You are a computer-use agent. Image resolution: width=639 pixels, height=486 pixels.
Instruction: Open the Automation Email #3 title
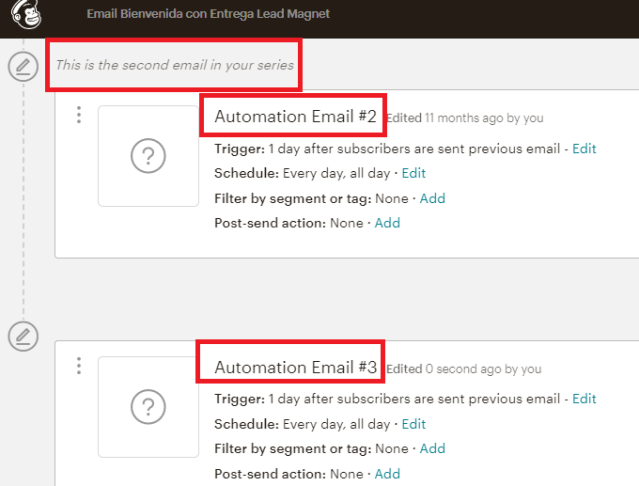[x=295, y=368]
